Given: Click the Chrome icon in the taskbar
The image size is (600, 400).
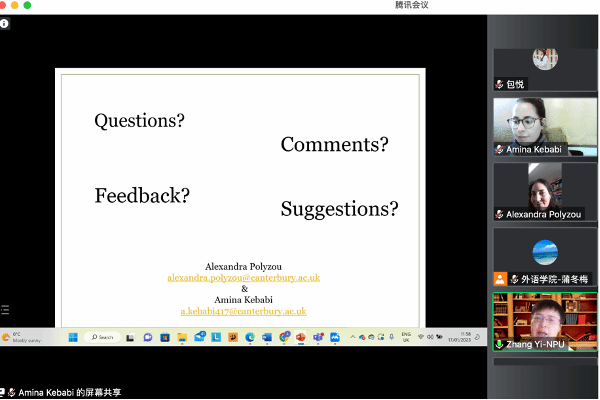Looking at the screenshot, I should (x=284, y=337).
